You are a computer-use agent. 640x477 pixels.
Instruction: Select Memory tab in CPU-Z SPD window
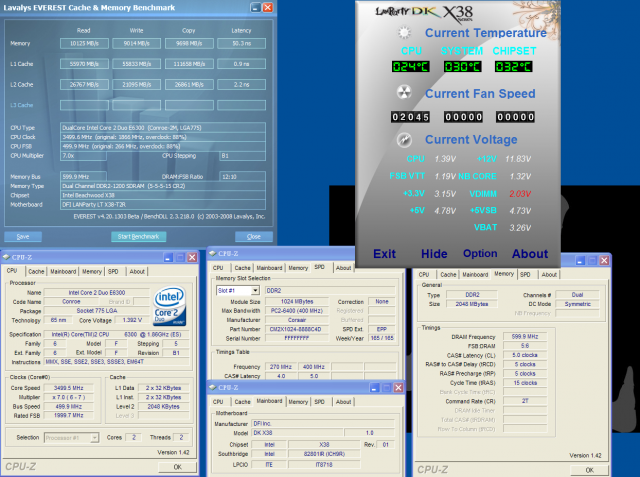(x=298, y=268)
